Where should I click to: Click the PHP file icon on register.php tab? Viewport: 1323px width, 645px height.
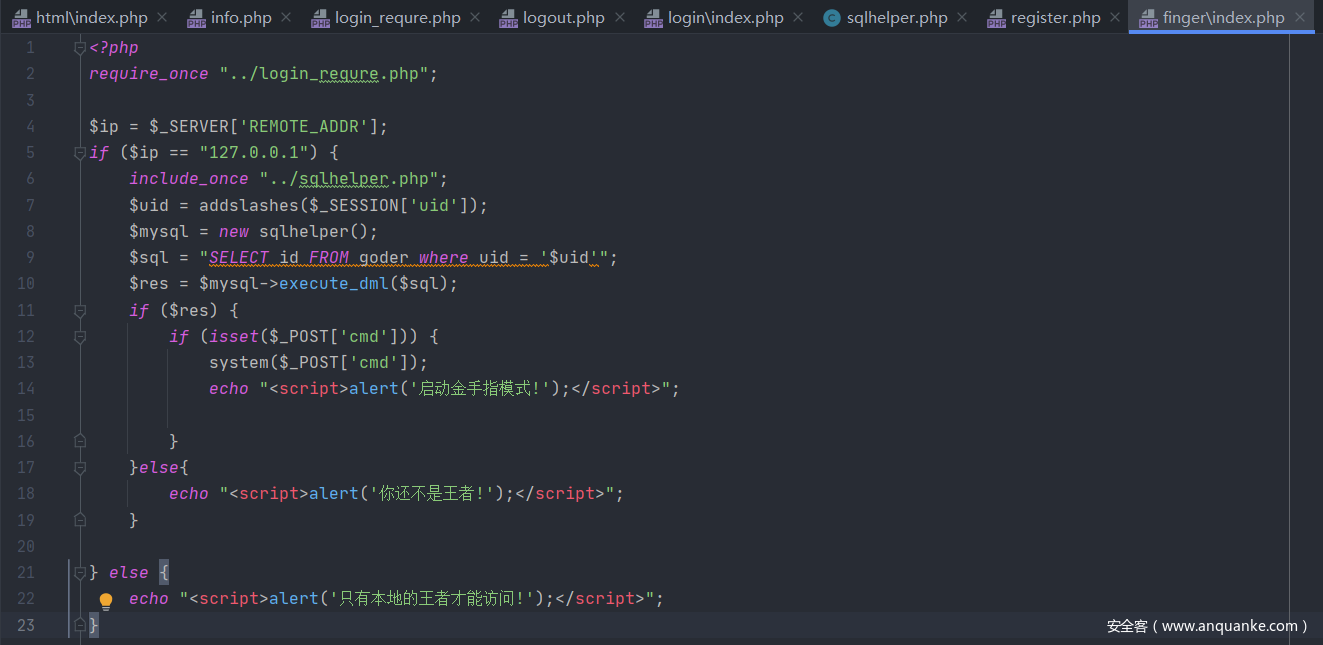[996, 18]
